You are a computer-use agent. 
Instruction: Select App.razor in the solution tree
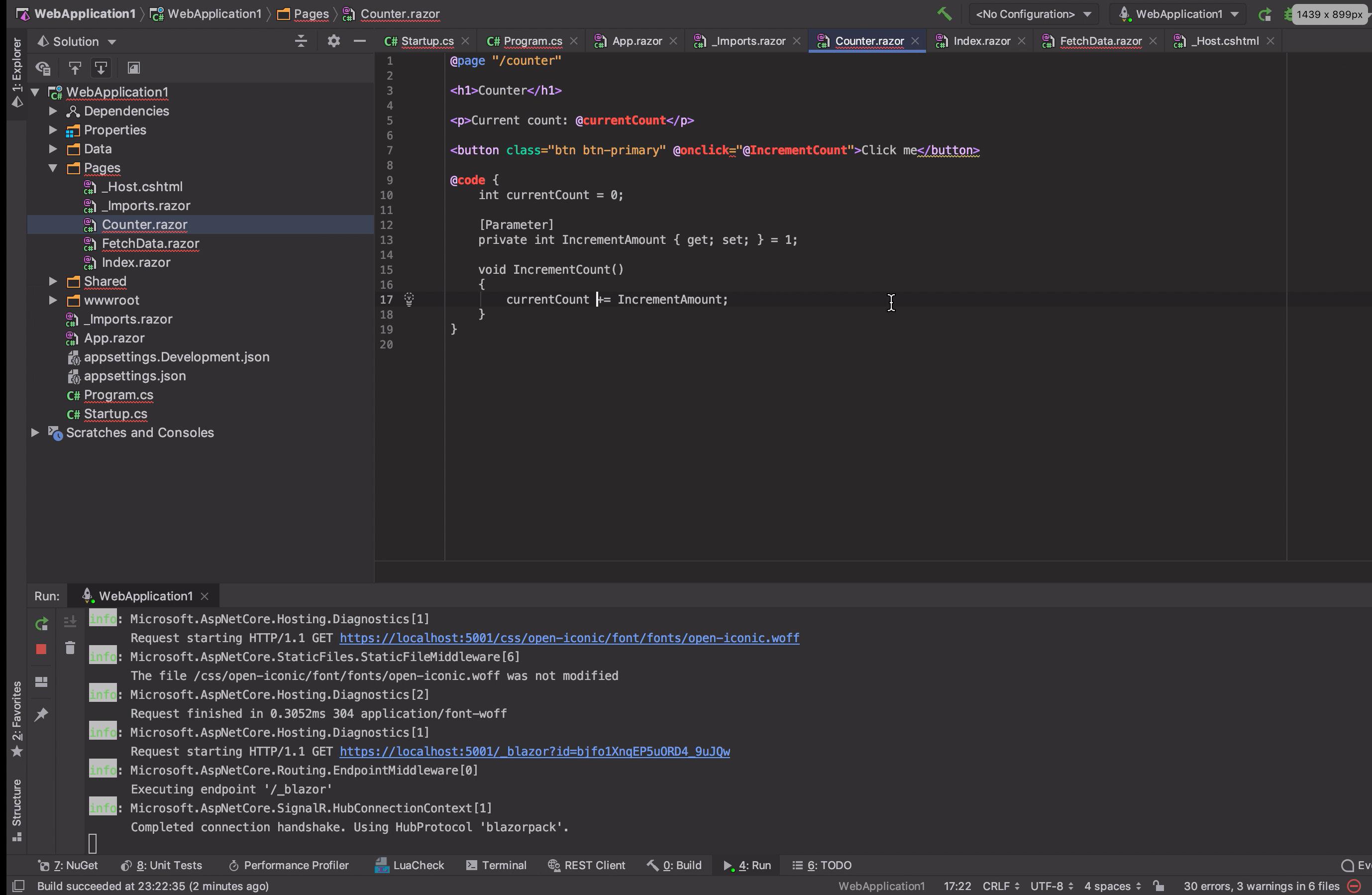point(114,338)
